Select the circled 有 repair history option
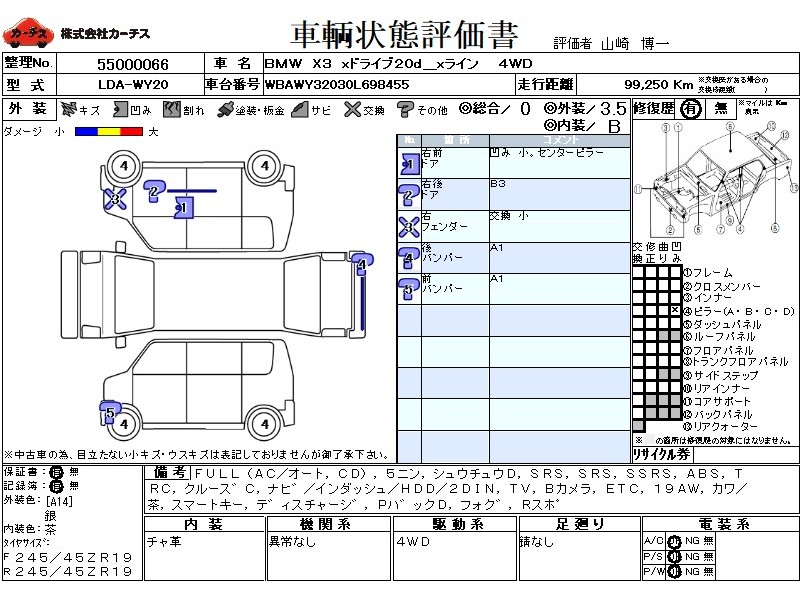 (690, 110)
